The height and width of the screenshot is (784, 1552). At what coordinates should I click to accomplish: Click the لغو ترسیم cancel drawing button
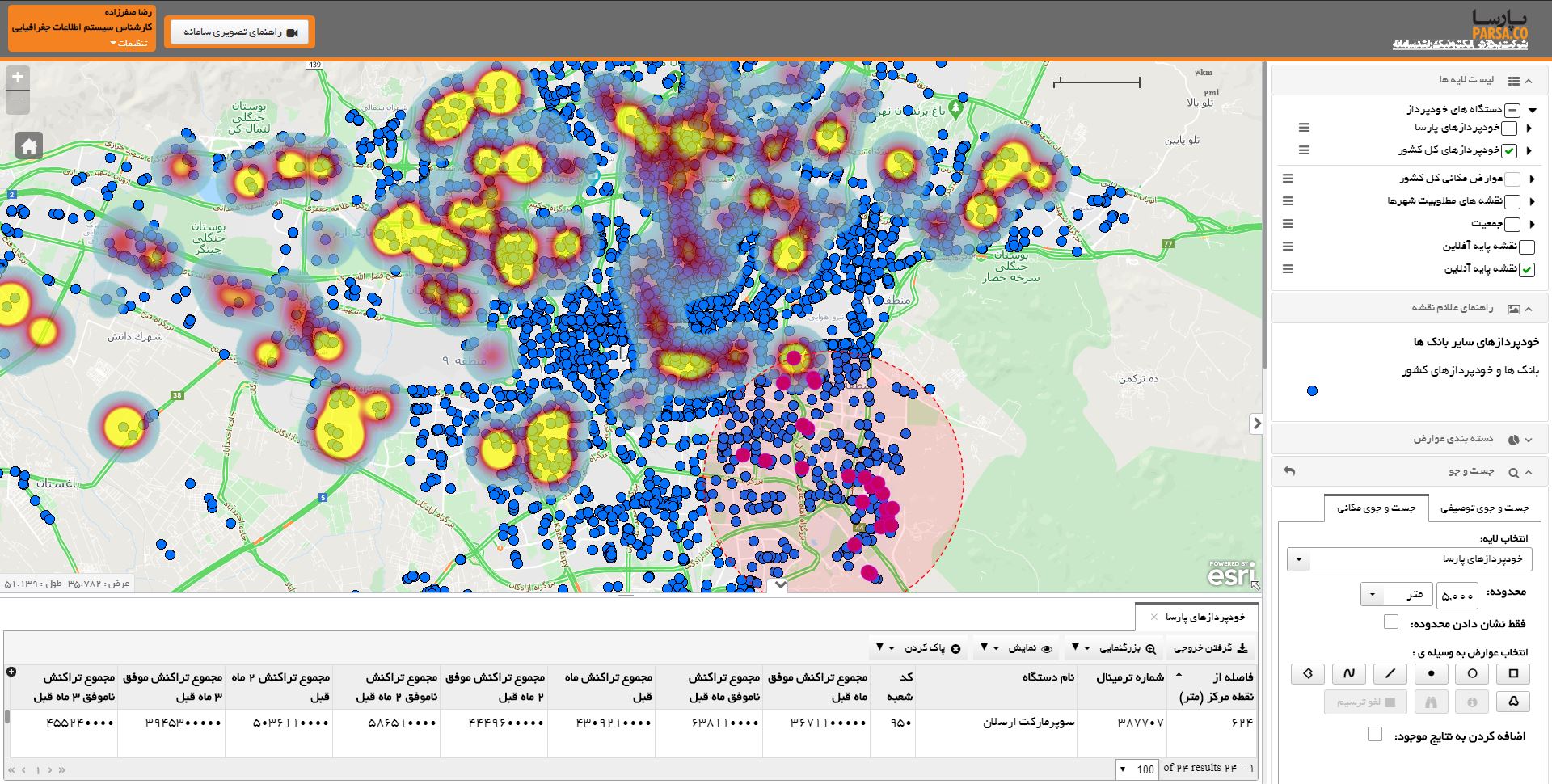pos(1365,702)
